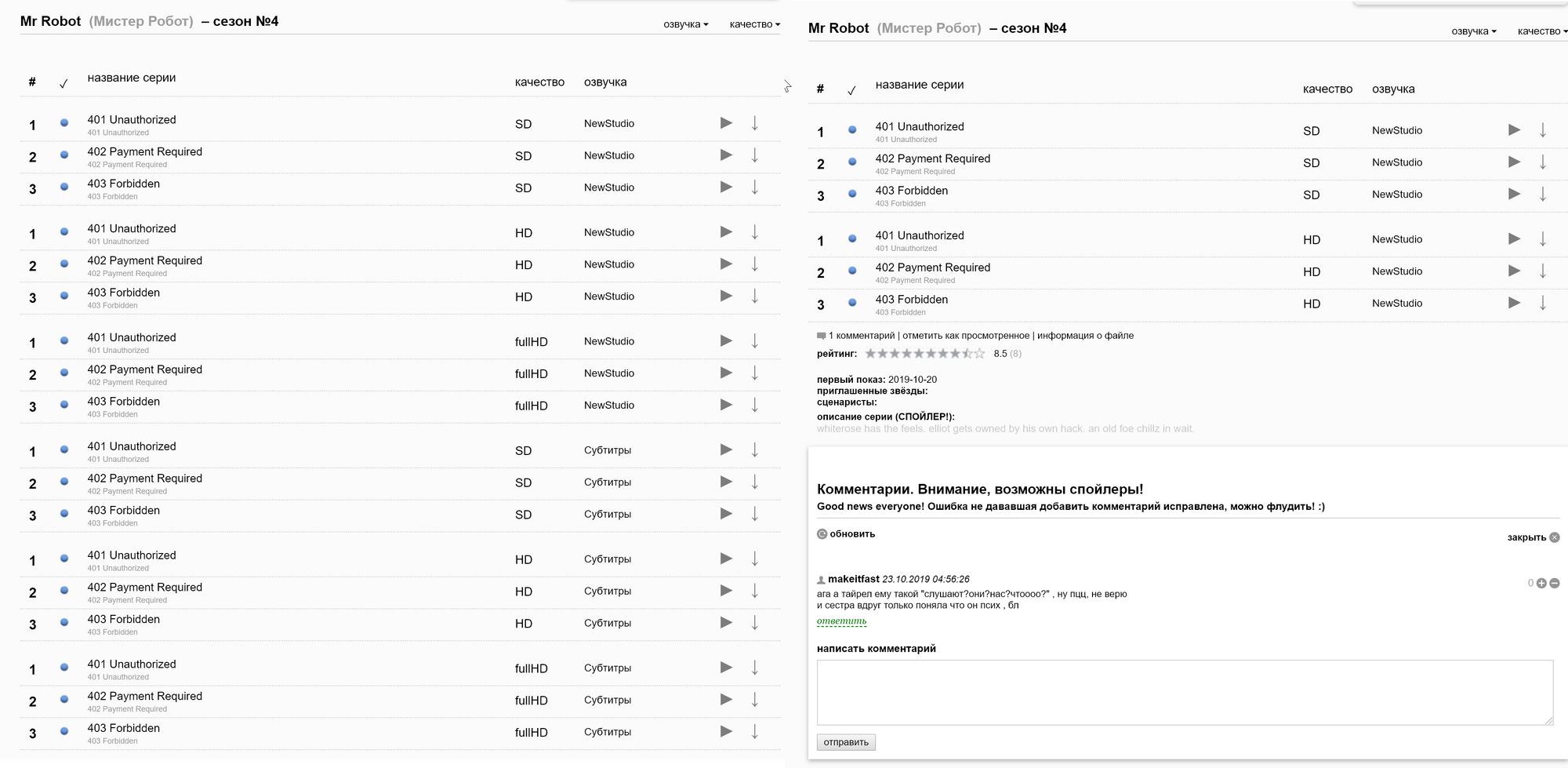1568x768 pixels.
Task: Download 402 Payment Required fullHD NewStudio
Action: click(x=755, y=373)
